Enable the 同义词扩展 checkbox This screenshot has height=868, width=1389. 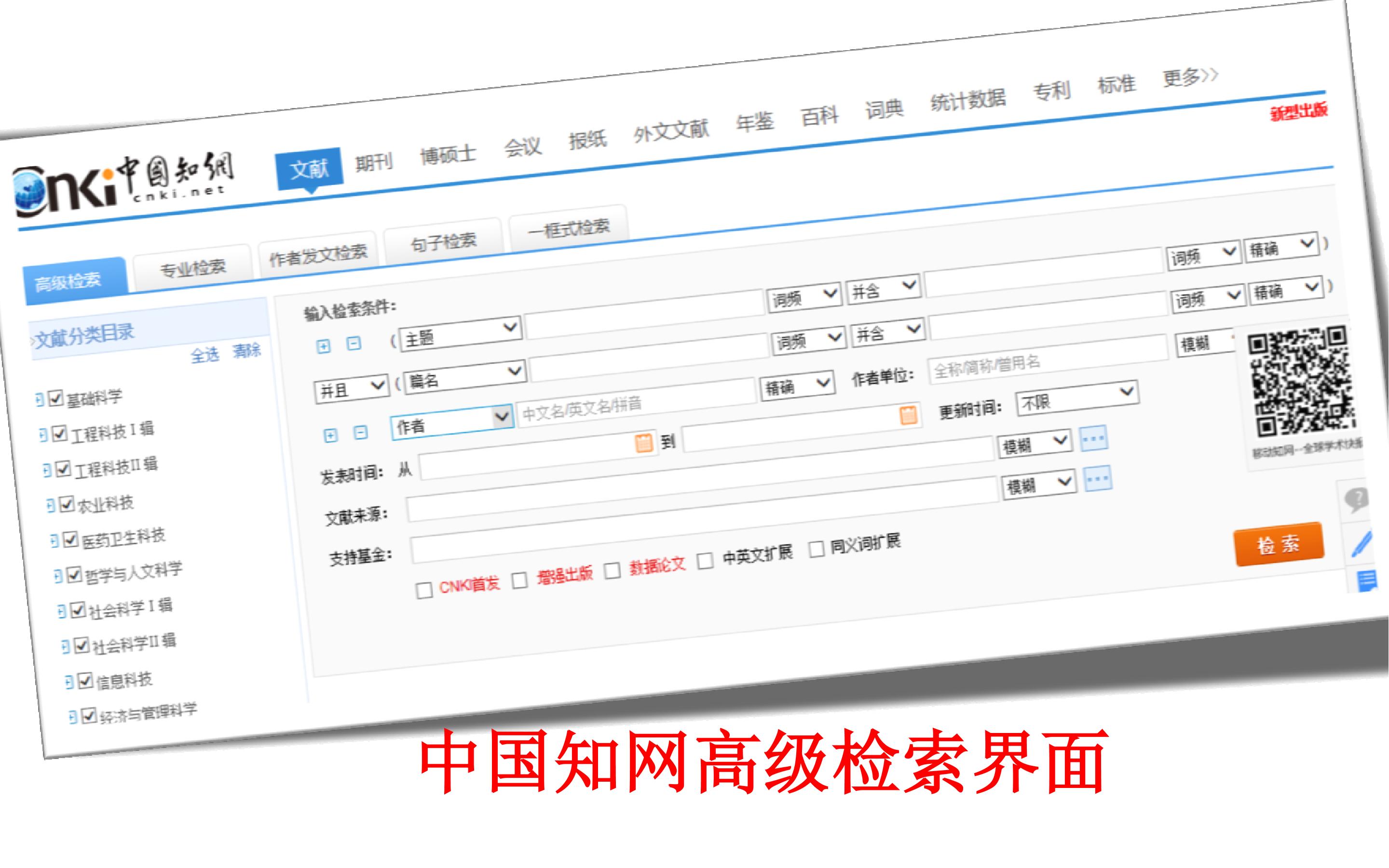tap(816, 549)
